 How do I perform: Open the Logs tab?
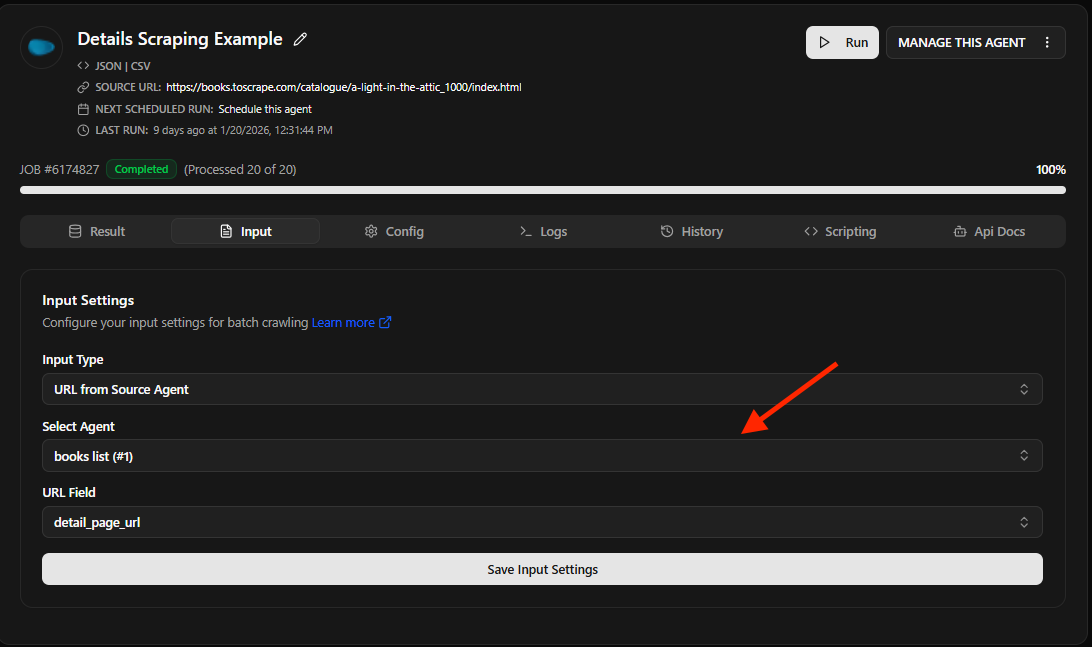pyautogui.click(x=543, y=231)
